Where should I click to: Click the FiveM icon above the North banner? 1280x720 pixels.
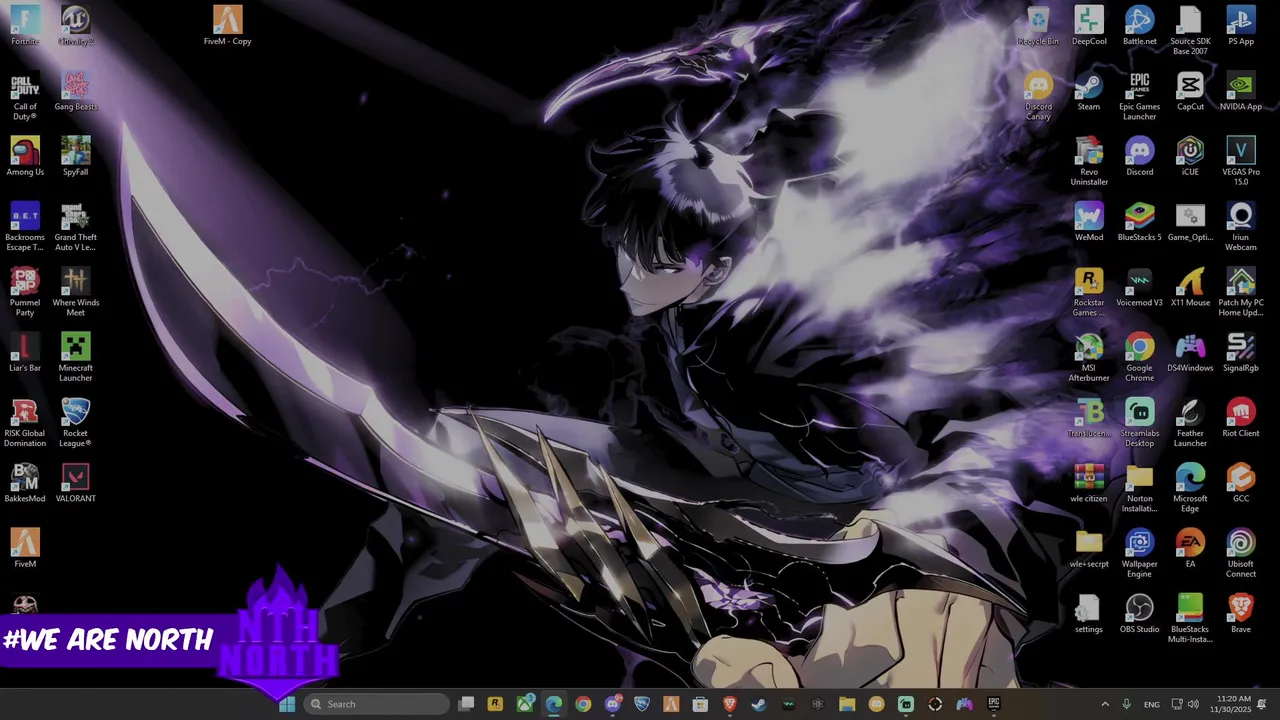point(25,548)
